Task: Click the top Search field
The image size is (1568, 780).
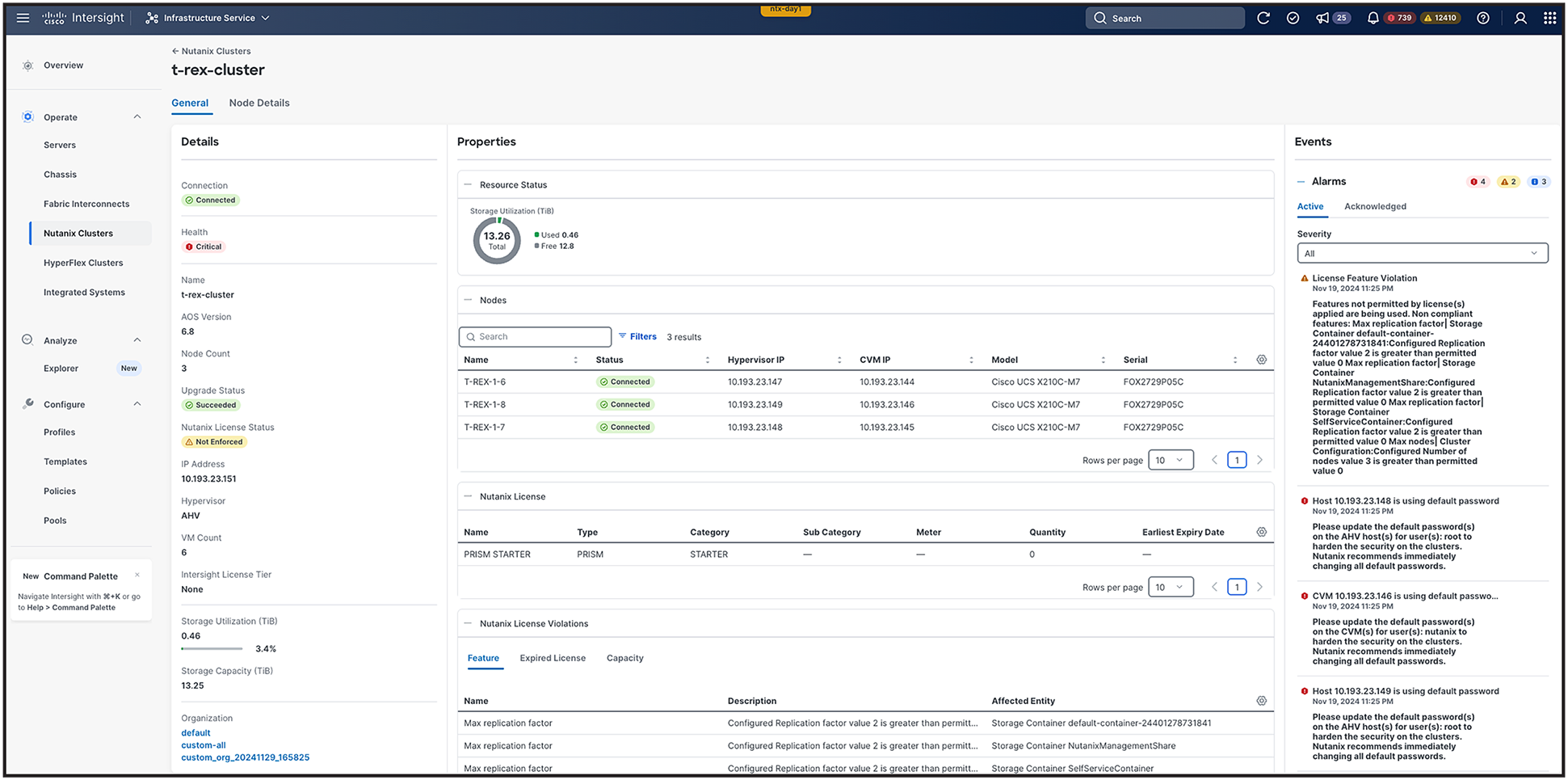Action: [1165, 18]
